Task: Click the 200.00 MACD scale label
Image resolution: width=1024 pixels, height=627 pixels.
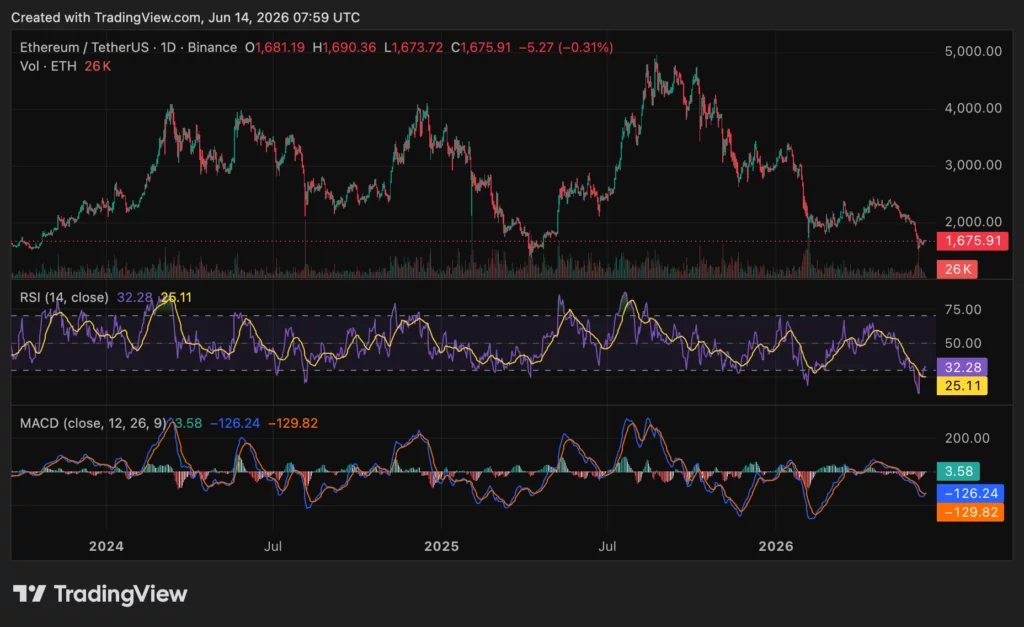Action: point(967,438)
